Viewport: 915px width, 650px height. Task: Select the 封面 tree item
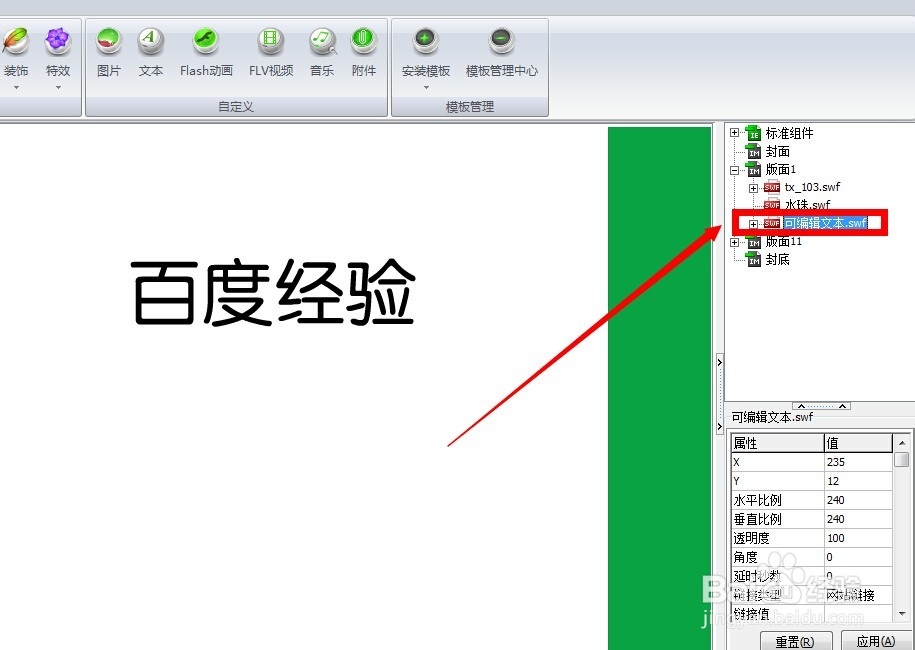pyautogui.click(x=777, y=152)
